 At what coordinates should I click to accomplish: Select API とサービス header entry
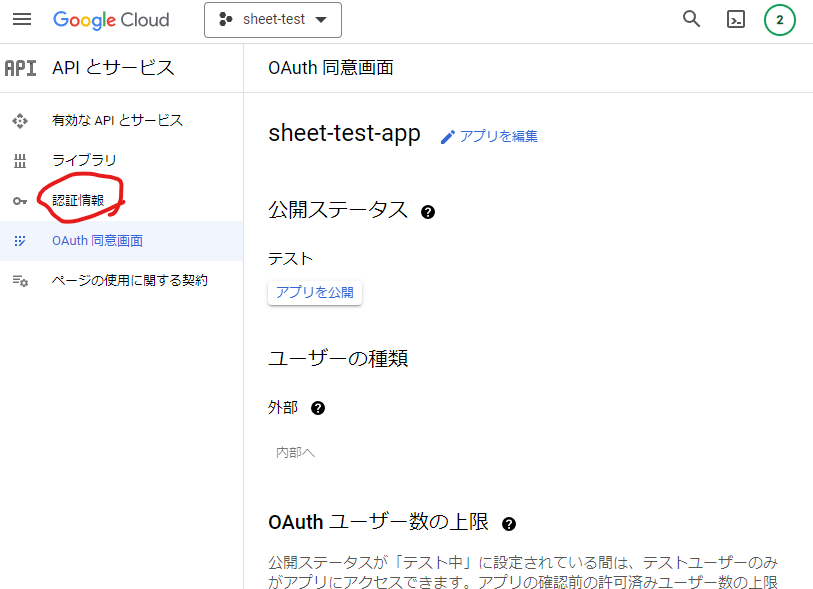click(x=113, y=68)
